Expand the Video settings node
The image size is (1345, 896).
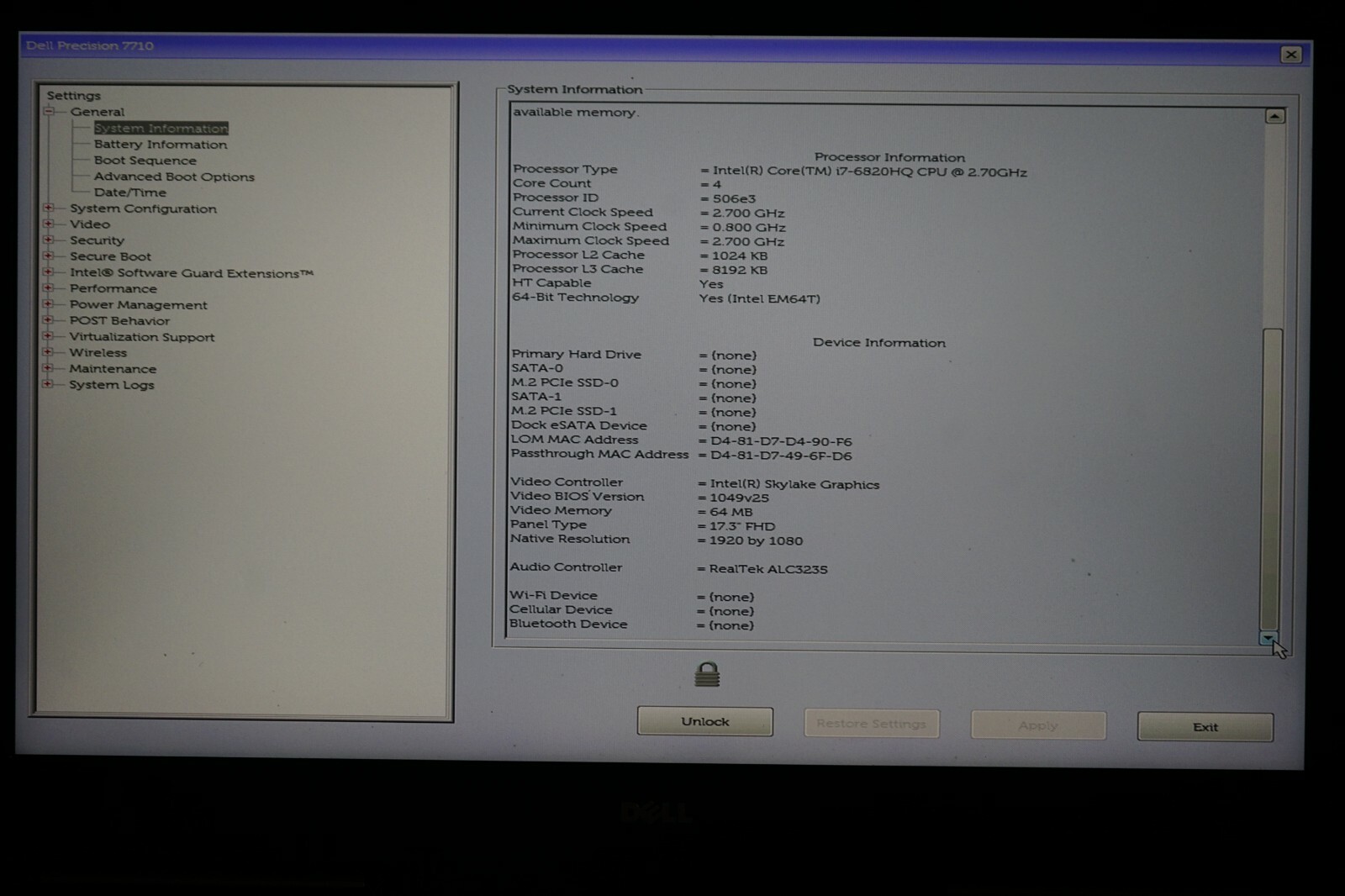coord(49,224)
